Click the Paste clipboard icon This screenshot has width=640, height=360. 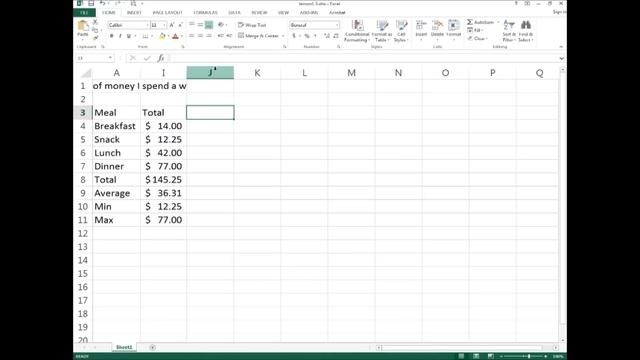pos(83,26)
